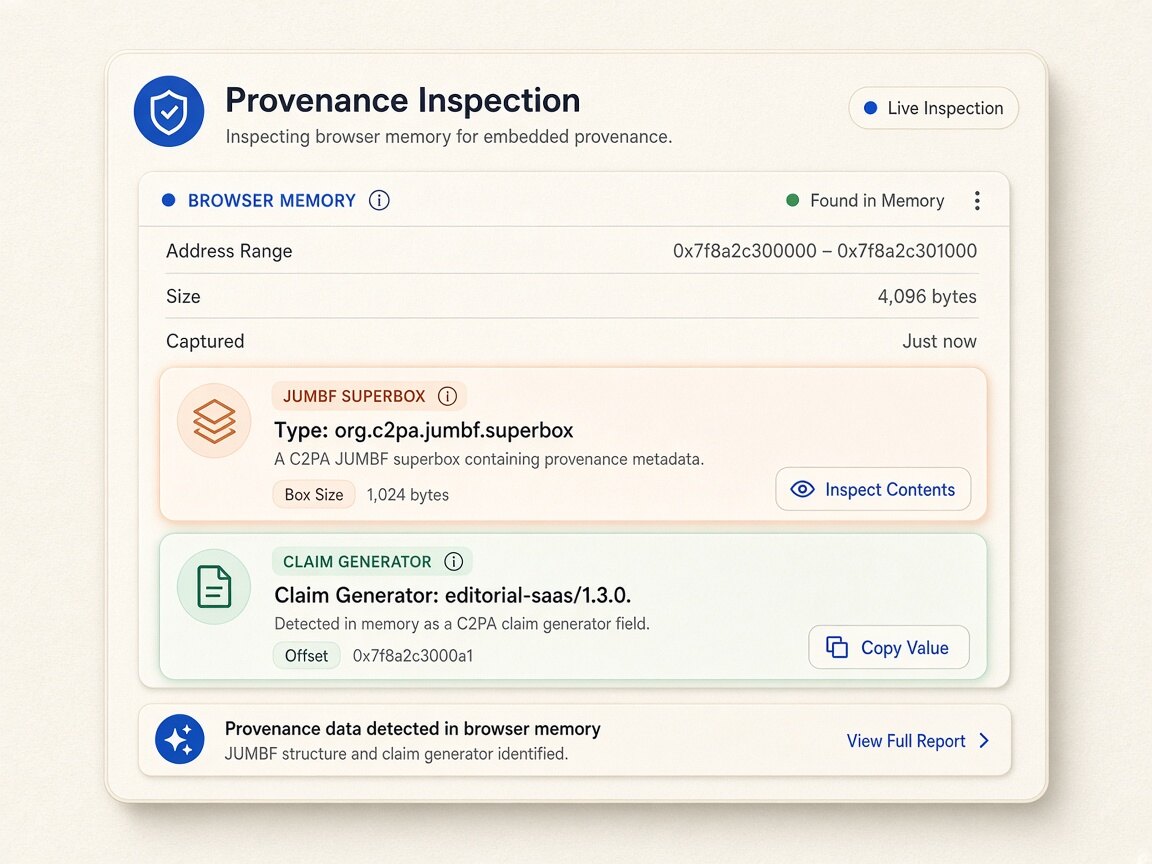
Task: Click the offset value 0x7f8a2c3000a1
Action: coord(413,655)
